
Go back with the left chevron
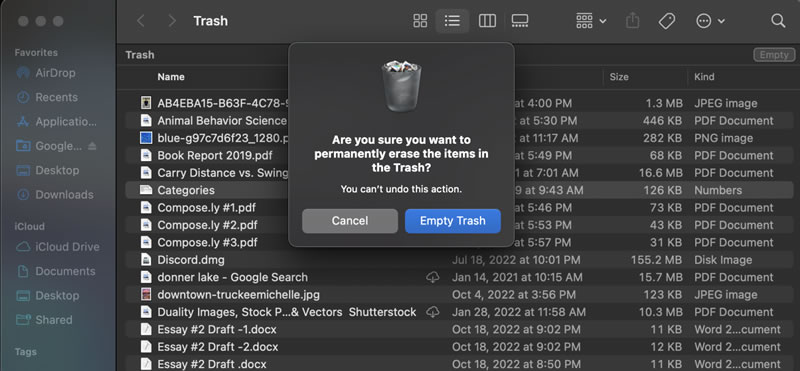pos(141,21)
